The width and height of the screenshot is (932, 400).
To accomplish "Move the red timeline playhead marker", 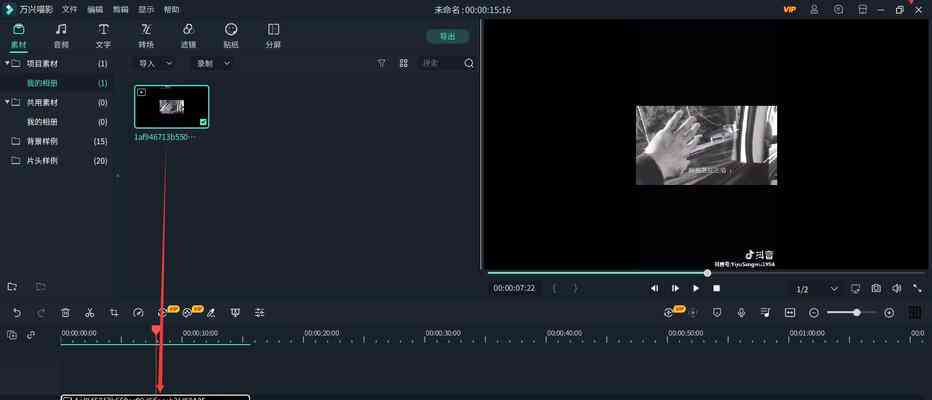I will pos(156,330).
